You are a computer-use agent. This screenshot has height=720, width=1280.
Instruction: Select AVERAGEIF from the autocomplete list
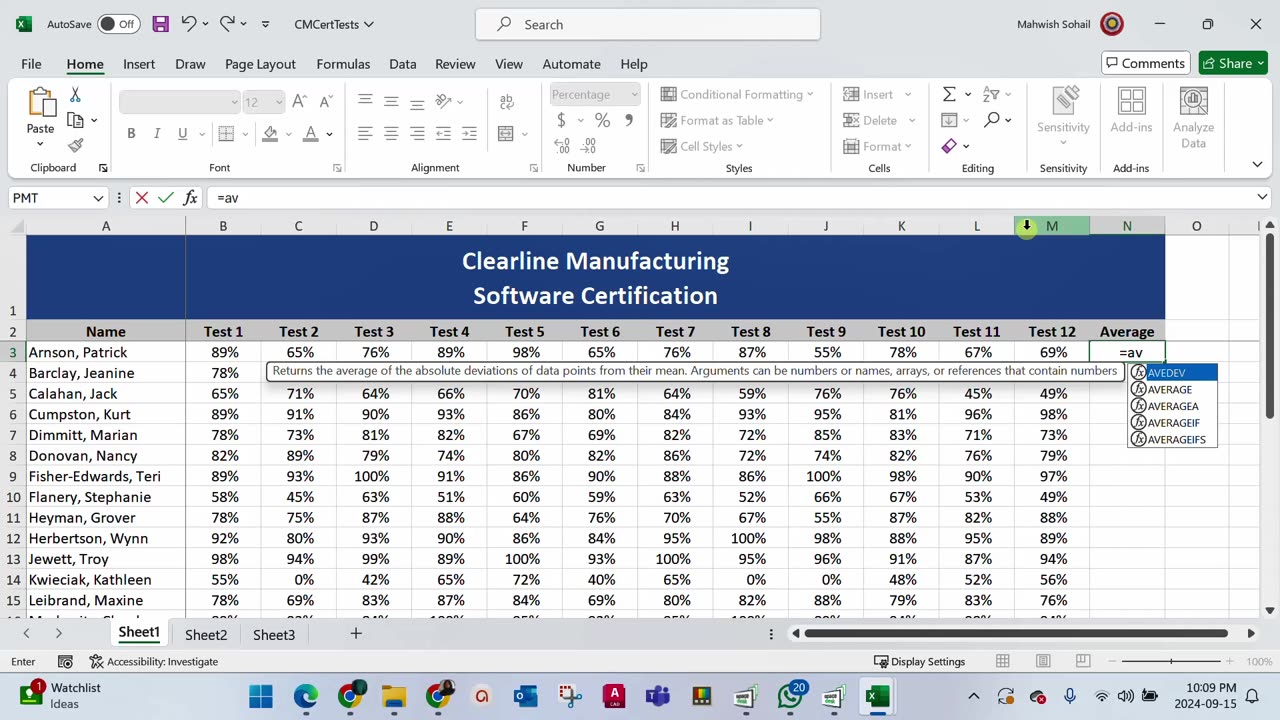1174,423
